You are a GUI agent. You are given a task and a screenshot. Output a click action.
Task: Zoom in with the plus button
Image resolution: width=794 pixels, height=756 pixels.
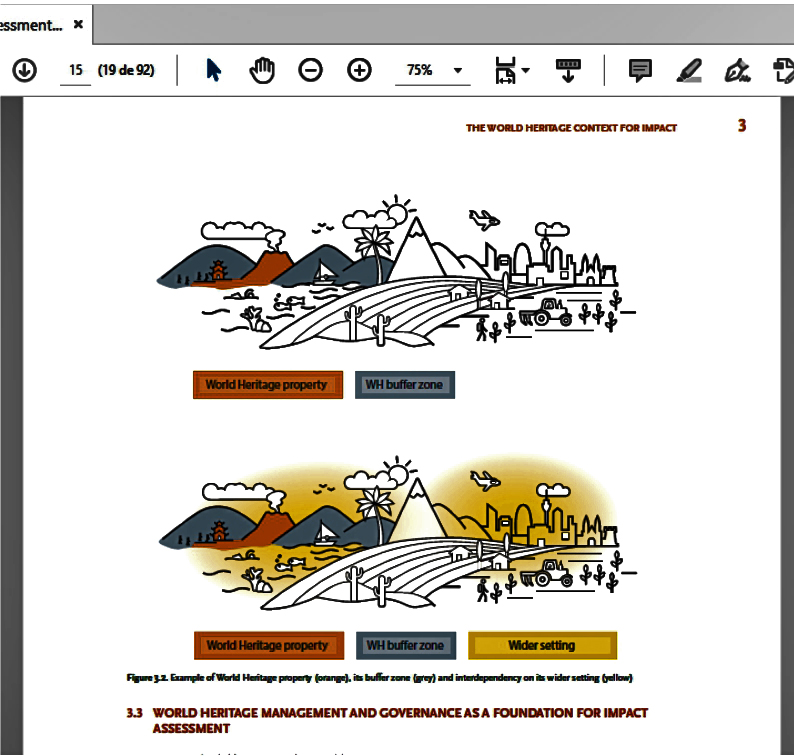tap(359, 70)
